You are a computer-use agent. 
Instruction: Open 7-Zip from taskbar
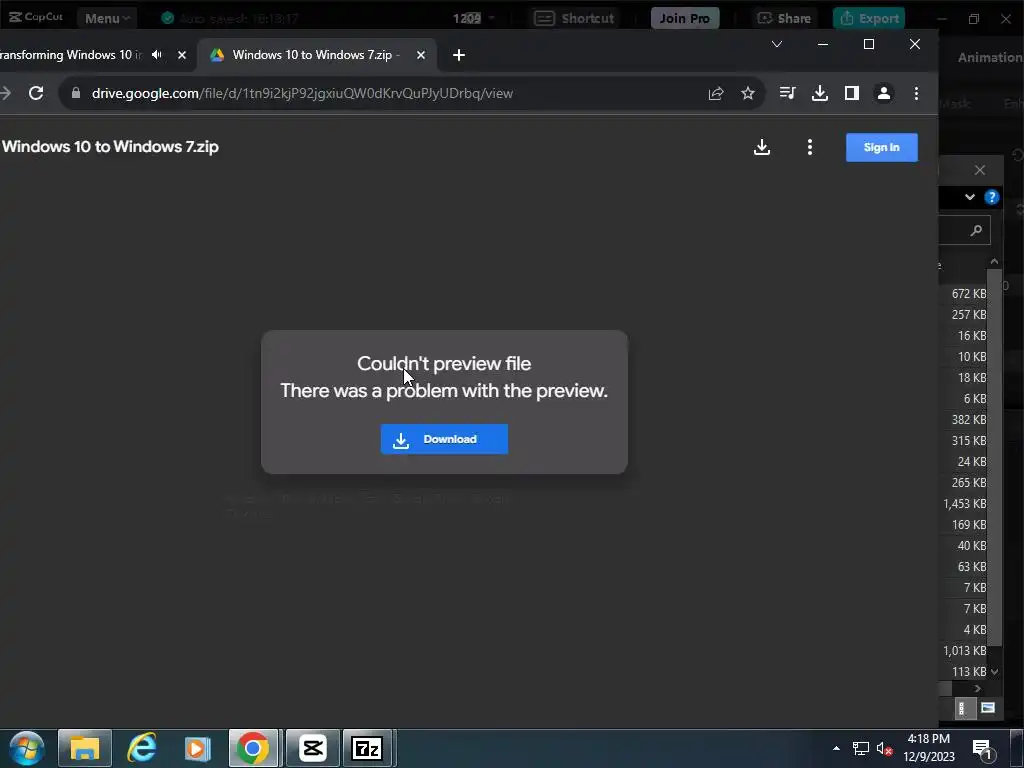point(368,748)
